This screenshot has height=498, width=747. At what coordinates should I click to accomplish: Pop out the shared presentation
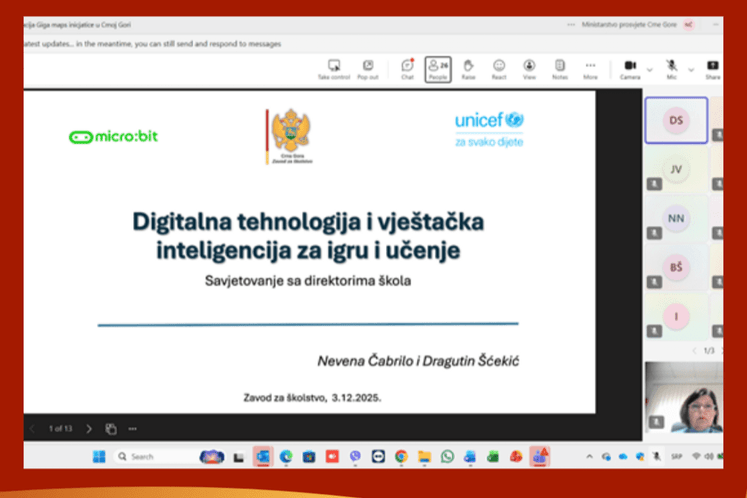click(367, 68)
